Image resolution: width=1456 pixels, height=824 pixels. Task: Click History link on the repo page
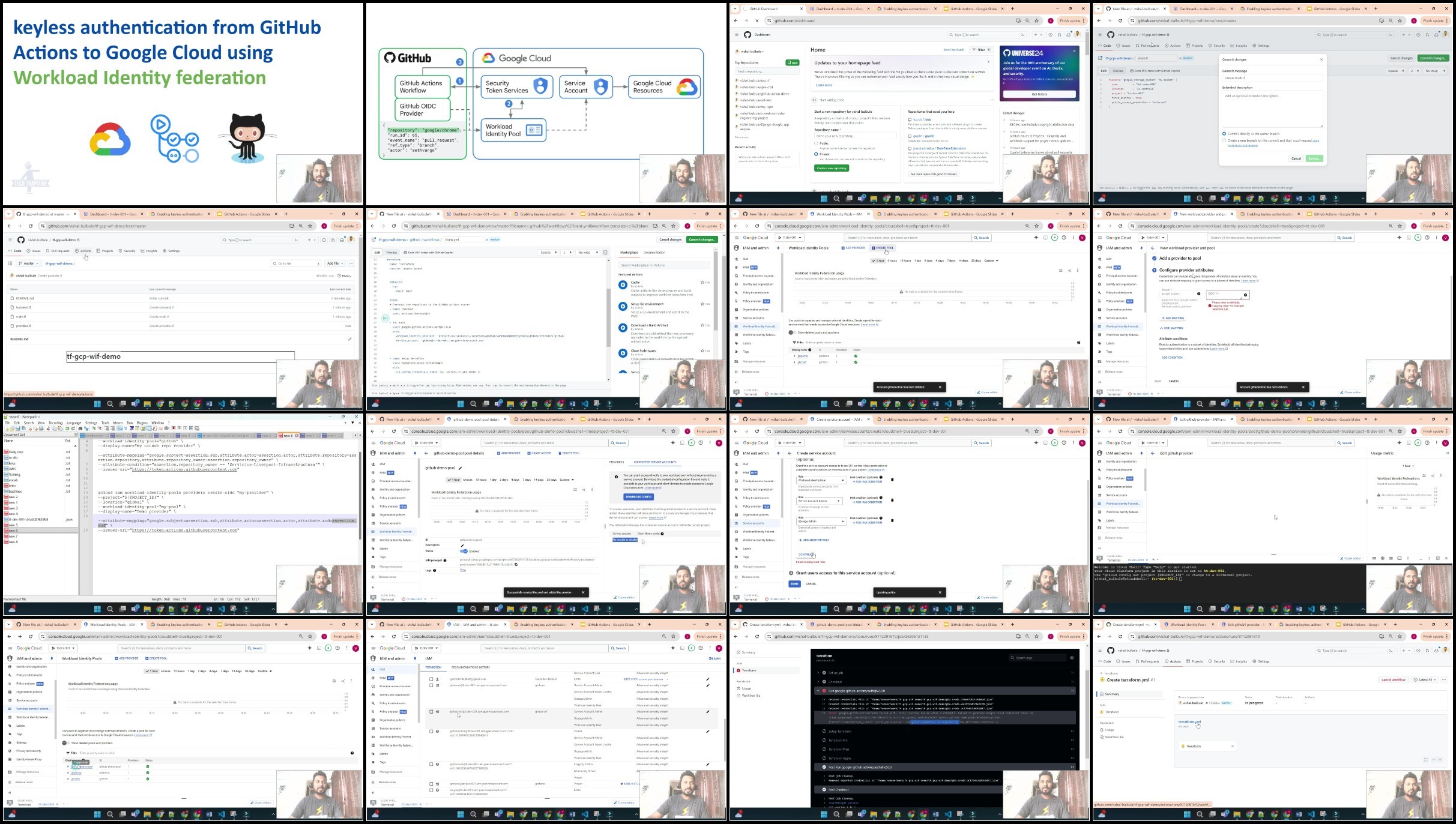click(x=345, y=275)
